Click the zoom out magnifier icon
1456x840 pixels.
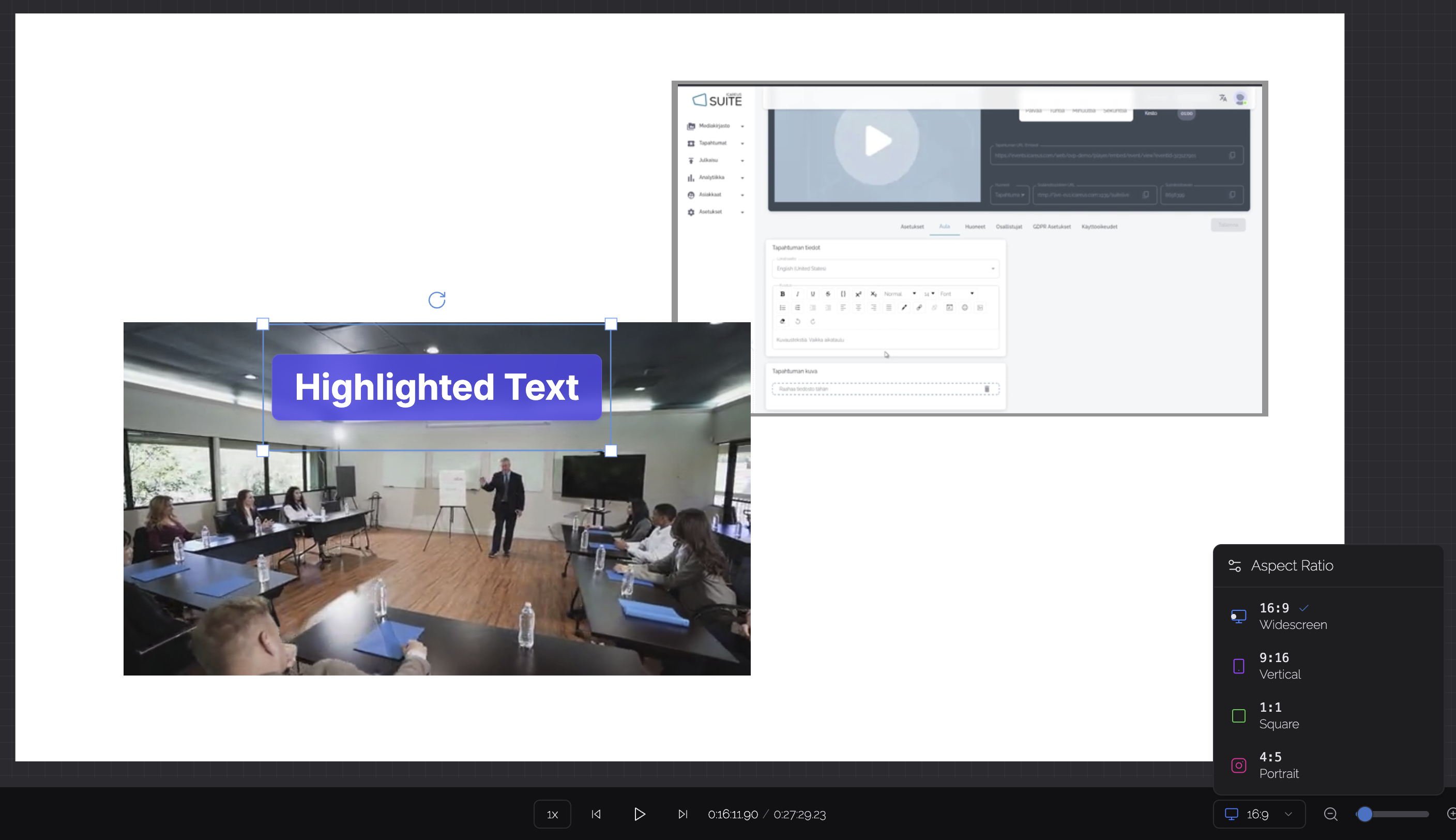pyautogui.click(x=1330, y=814)
